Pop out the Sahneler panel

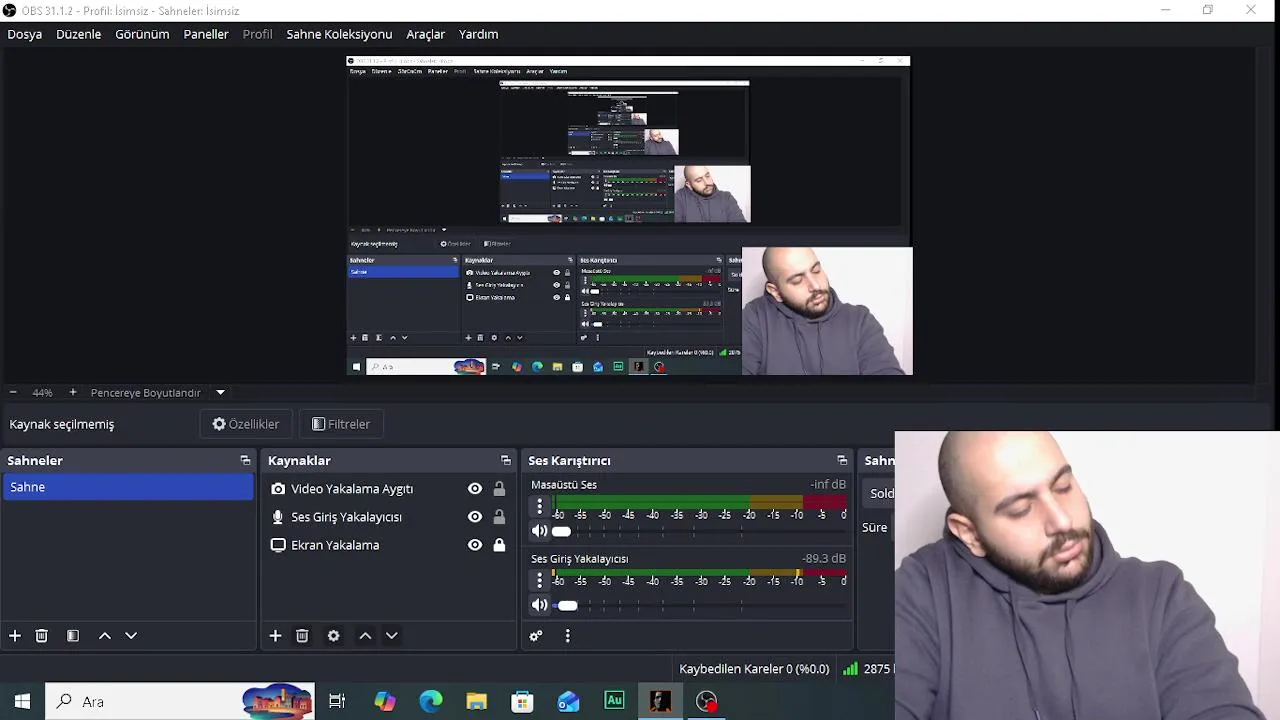click(245, 460)
